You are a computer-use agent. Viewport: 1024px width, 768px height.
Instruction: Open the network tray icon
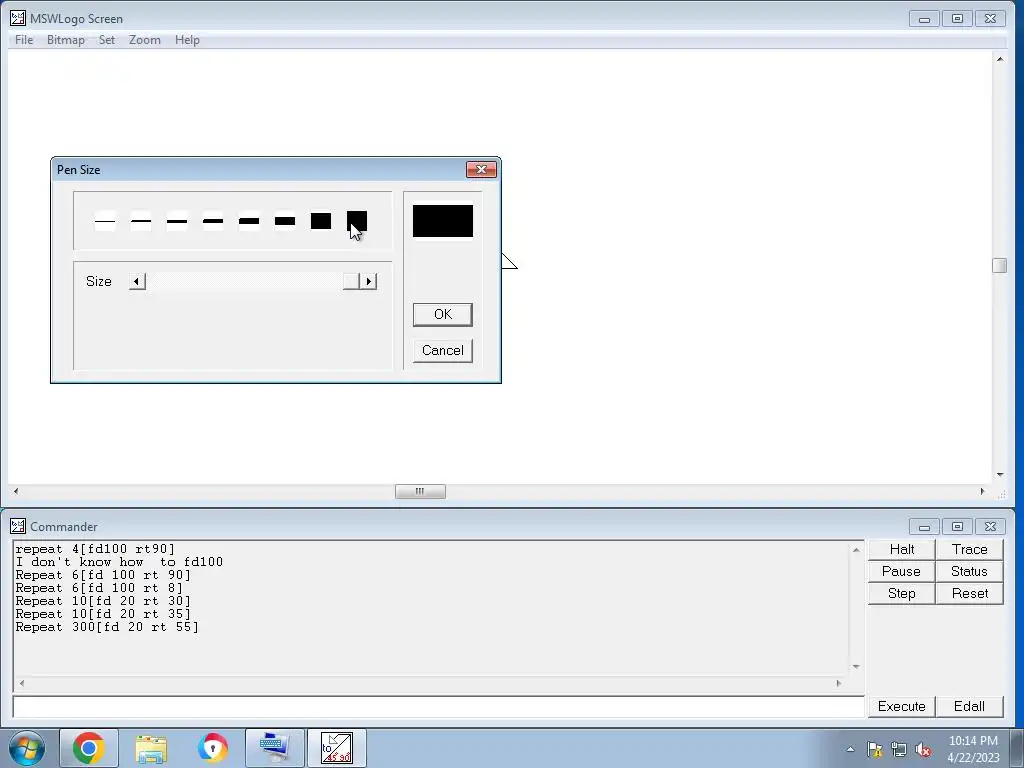coord(899,749)
